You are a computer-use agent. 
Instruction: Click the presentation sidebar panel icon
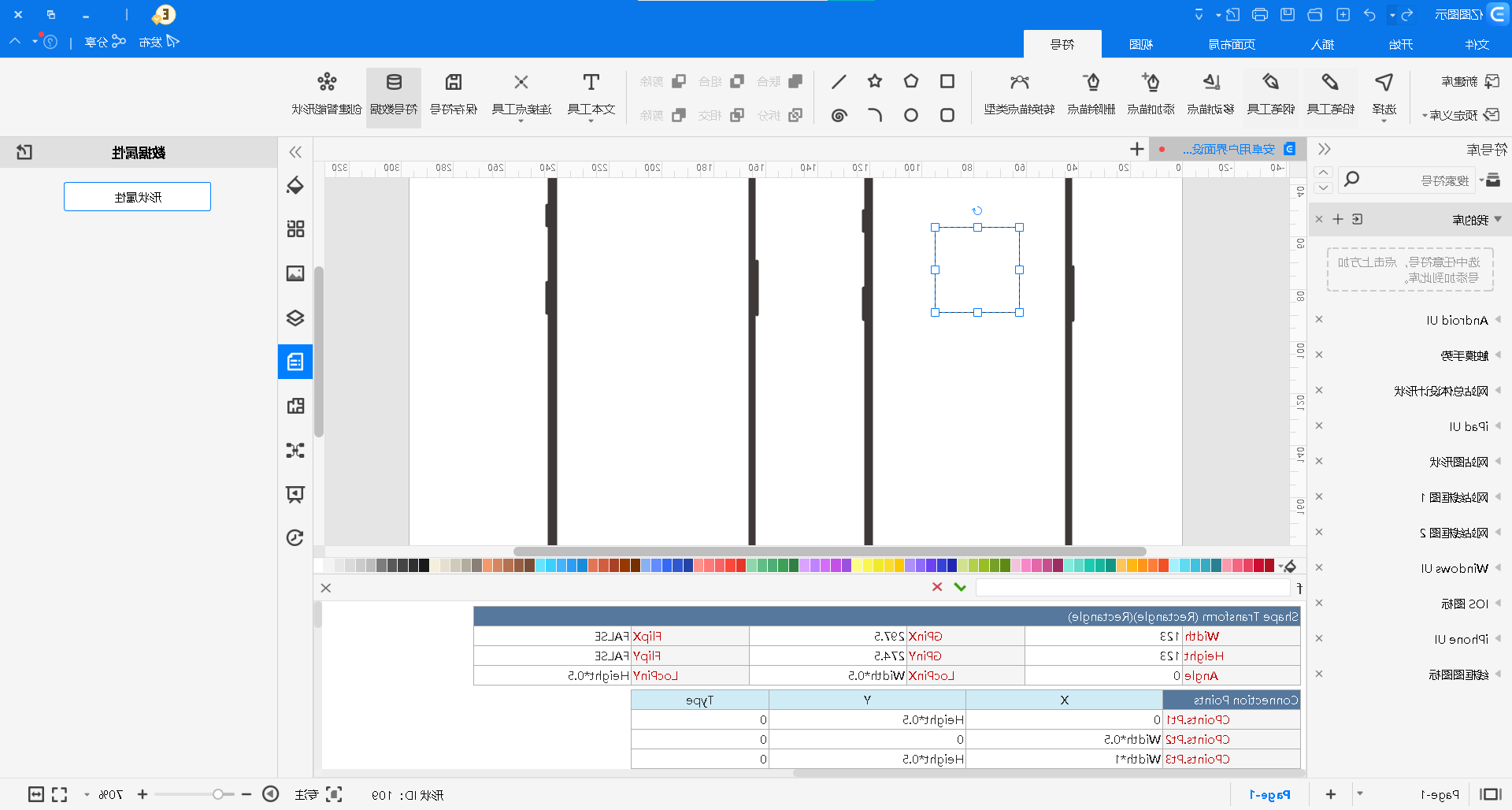pyautogui.click(x=295, y=494)
